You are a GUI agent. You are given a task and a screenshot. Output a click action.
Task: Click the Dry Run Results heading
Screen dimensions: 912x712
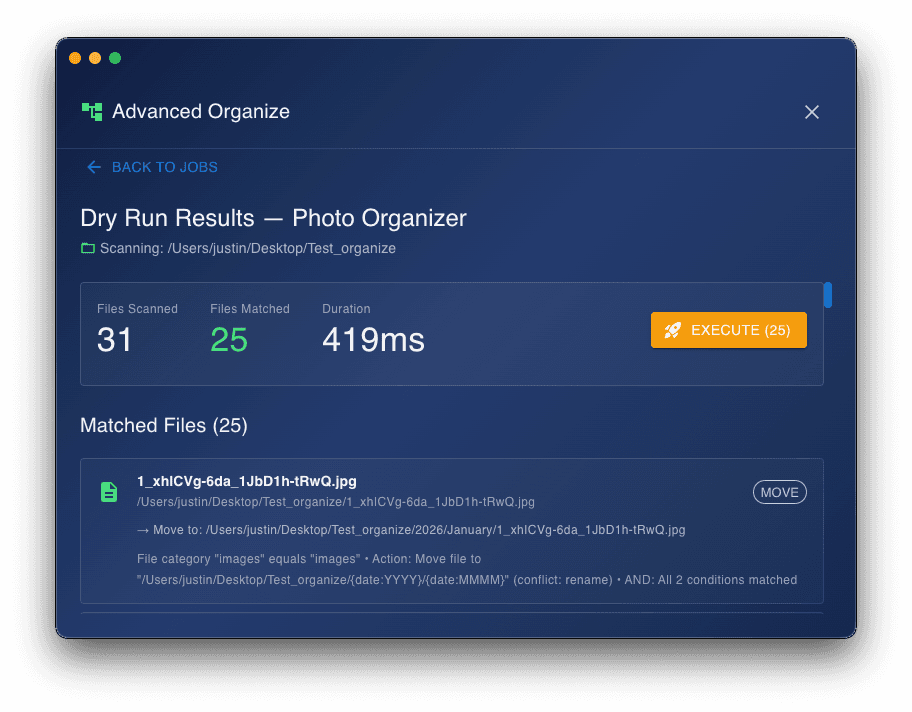[273, 218]
